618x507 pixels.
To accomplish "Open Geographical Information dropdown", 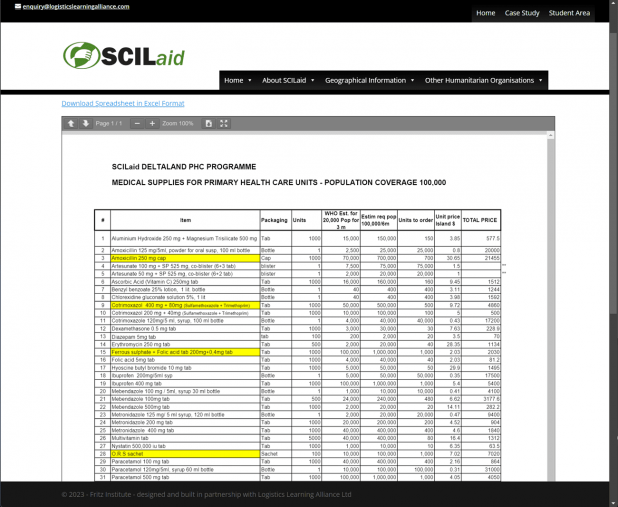I will [x=369, y=80].
